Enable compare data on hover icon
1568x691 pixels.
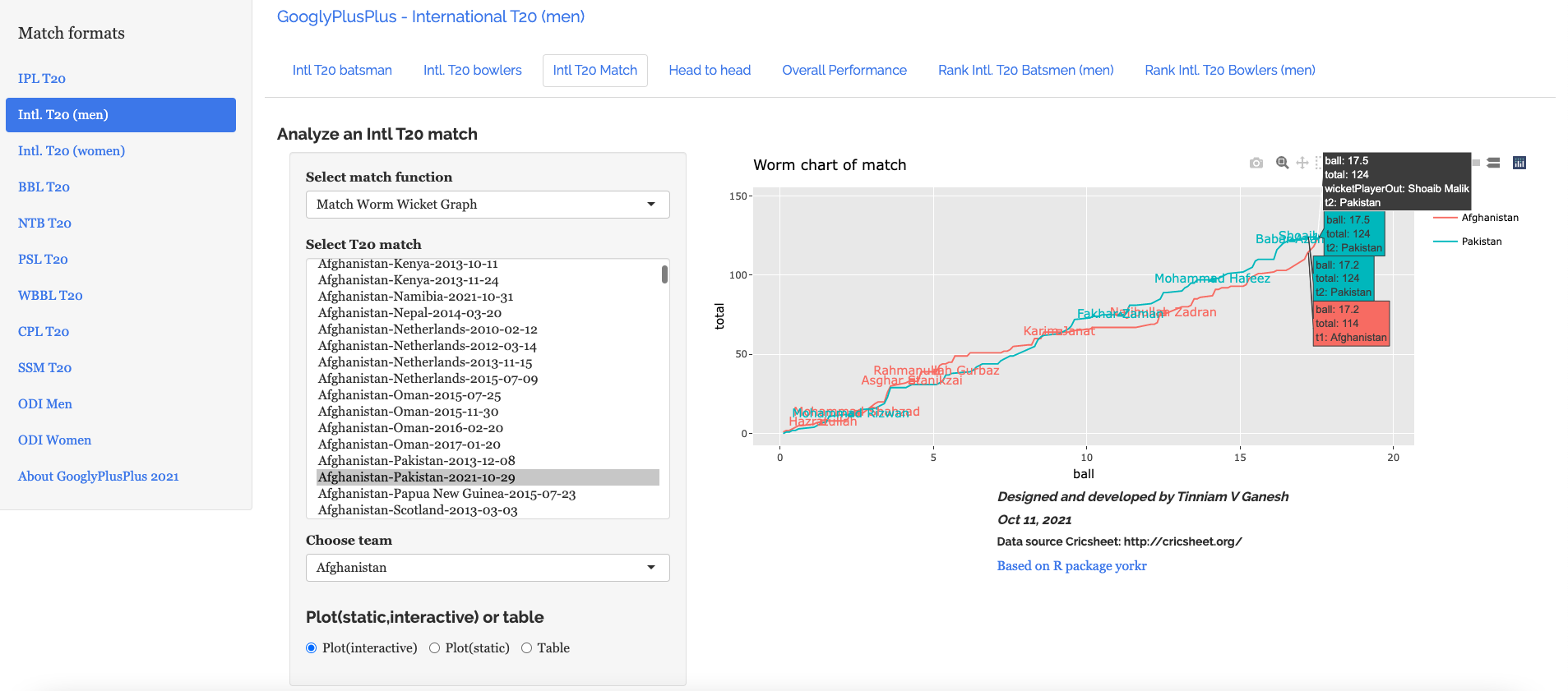pyautogui.click(x=1493, y=163)
